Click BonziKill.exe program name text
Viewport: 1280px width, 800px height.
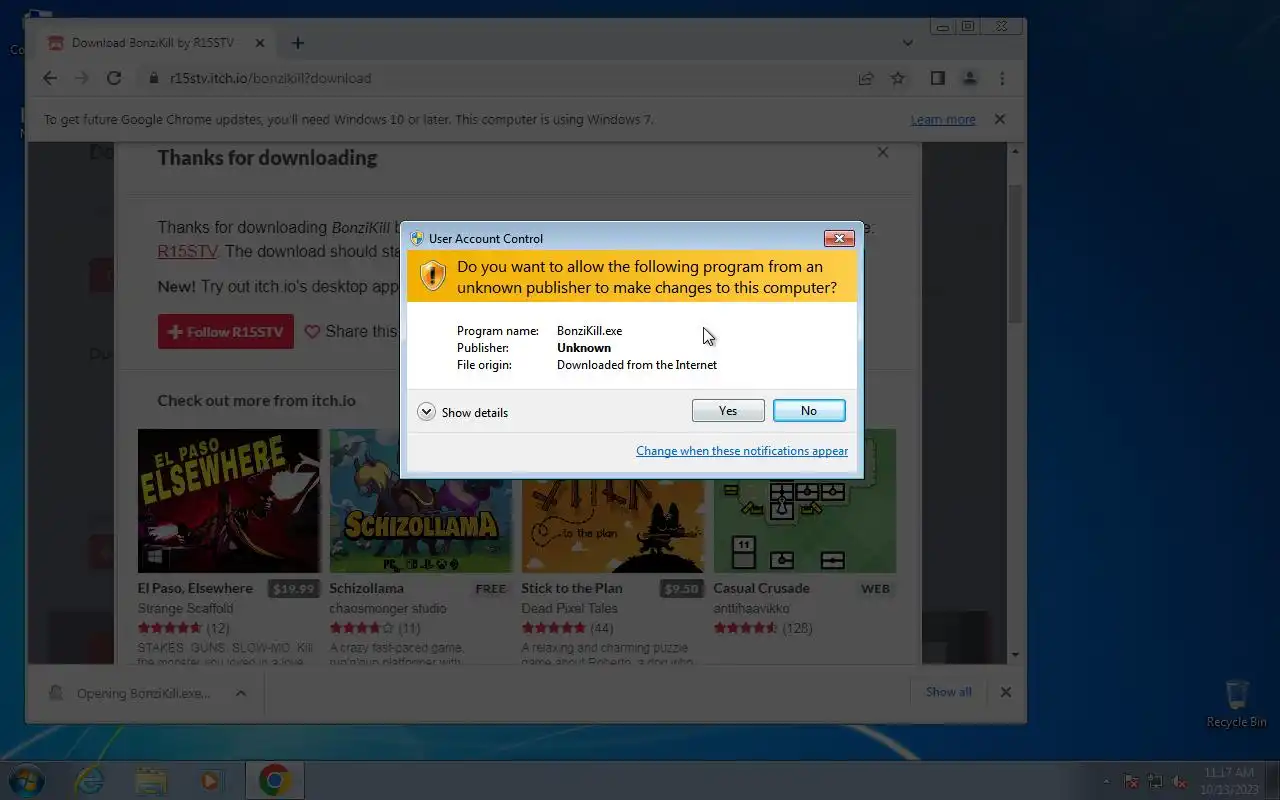589,331
